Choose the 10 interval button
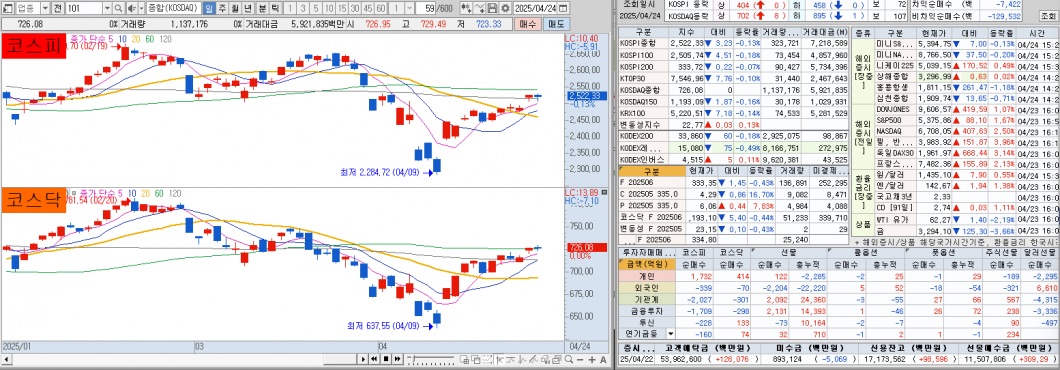Screen dimensions: 1060x370 [329, 8]
